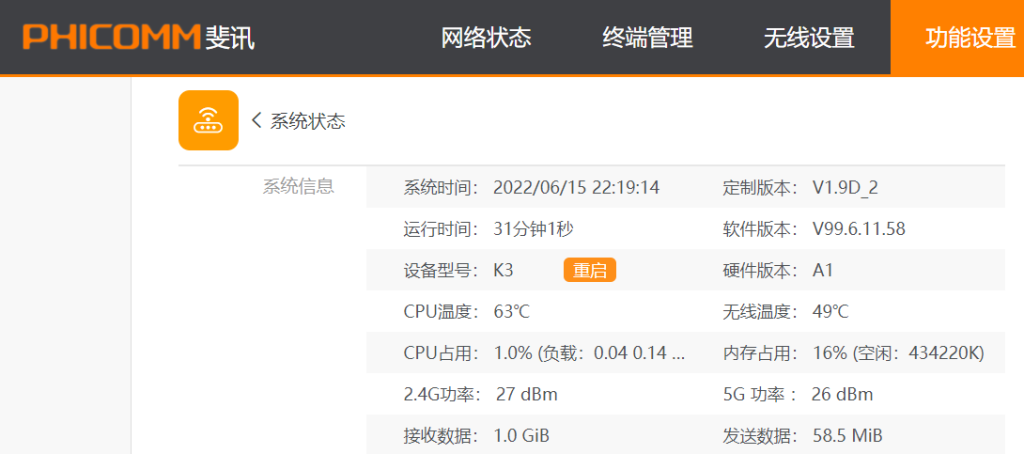Click the 运行时间 value 31分钟1秒

[533, 229]
